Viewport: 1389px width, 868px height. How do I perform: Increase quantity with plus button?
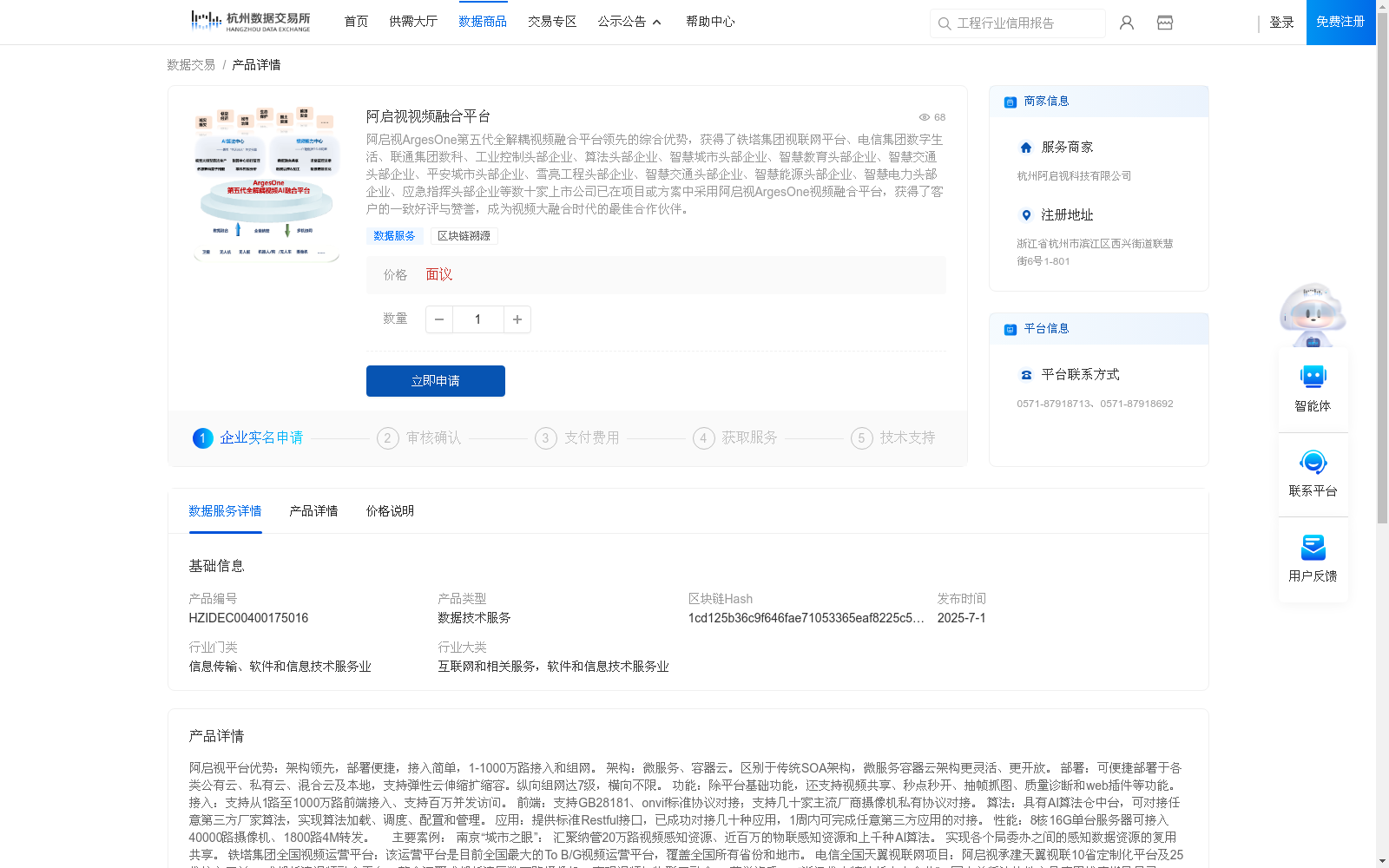pyautogui.click(x=517, y=319)
